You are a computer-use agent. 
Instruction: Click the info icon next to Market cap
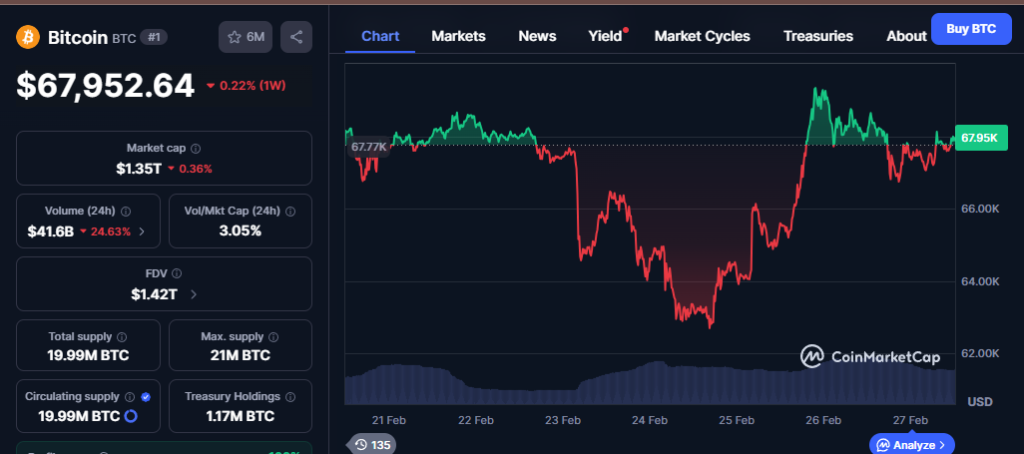(x=196, y=148)
